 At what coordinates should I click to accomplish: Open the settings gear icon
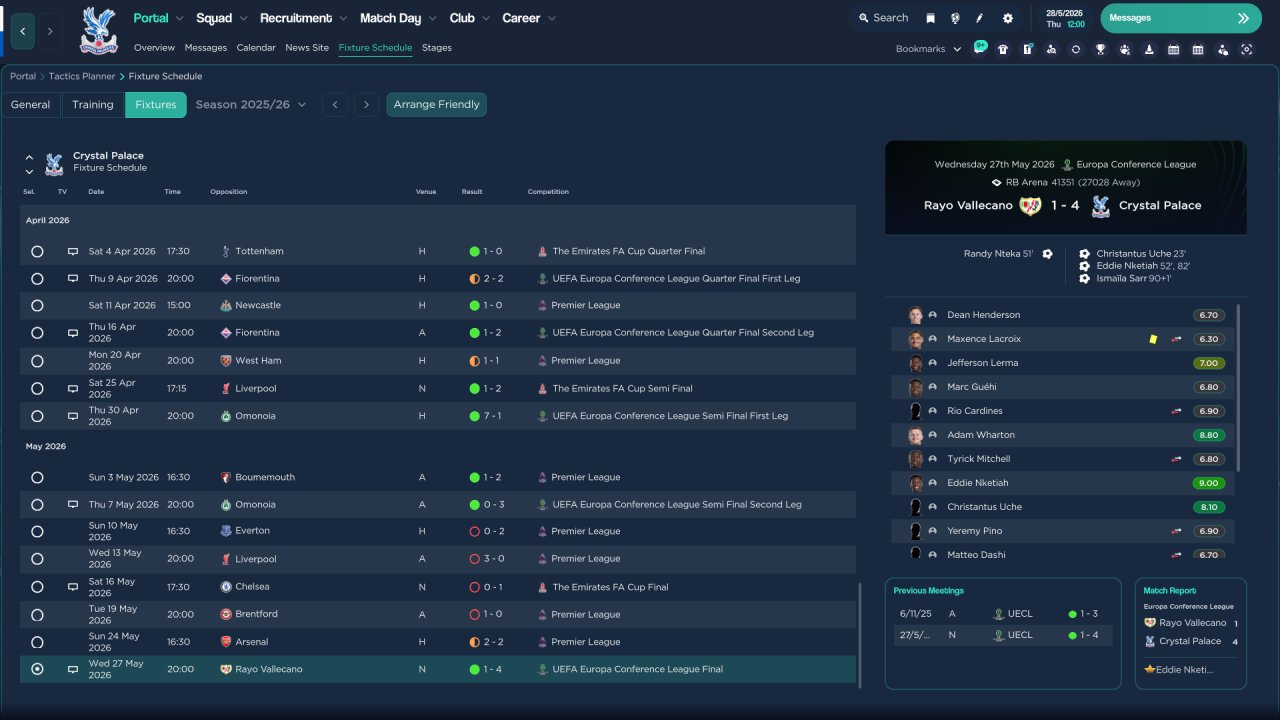click(1007, 18)
